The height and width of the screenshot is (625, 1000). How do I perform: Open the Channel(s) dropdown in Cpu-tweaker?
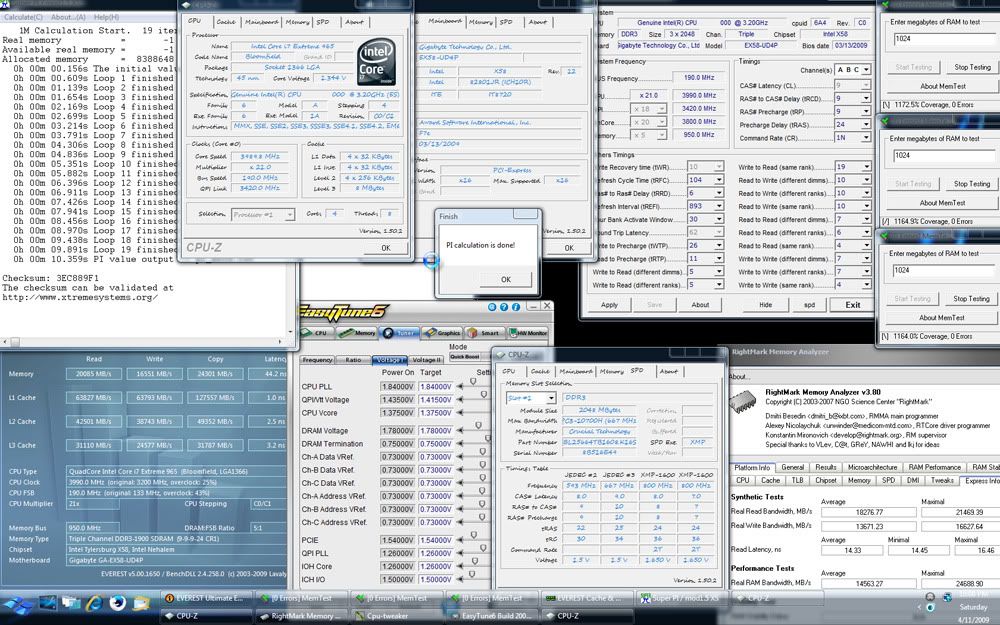pyautogui.click(x=852, y=70)
